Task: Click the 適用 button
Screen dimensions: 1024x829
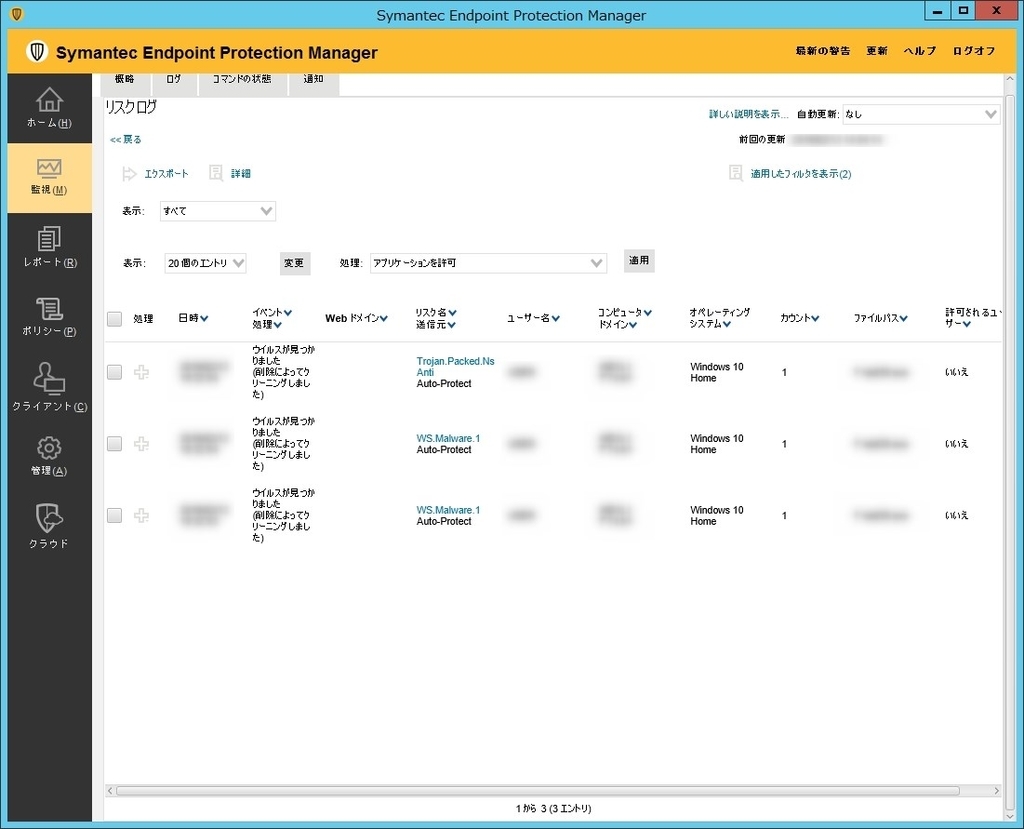Action: point(639,261)
